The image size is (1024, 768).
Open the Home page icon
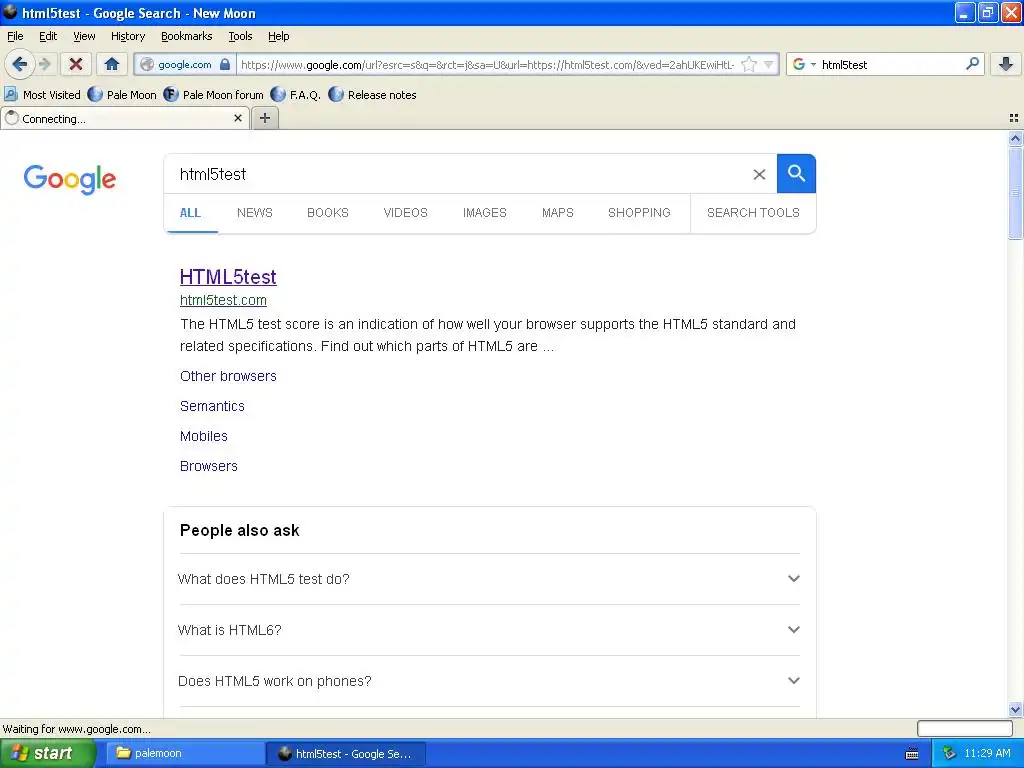[x=112, y=64]
